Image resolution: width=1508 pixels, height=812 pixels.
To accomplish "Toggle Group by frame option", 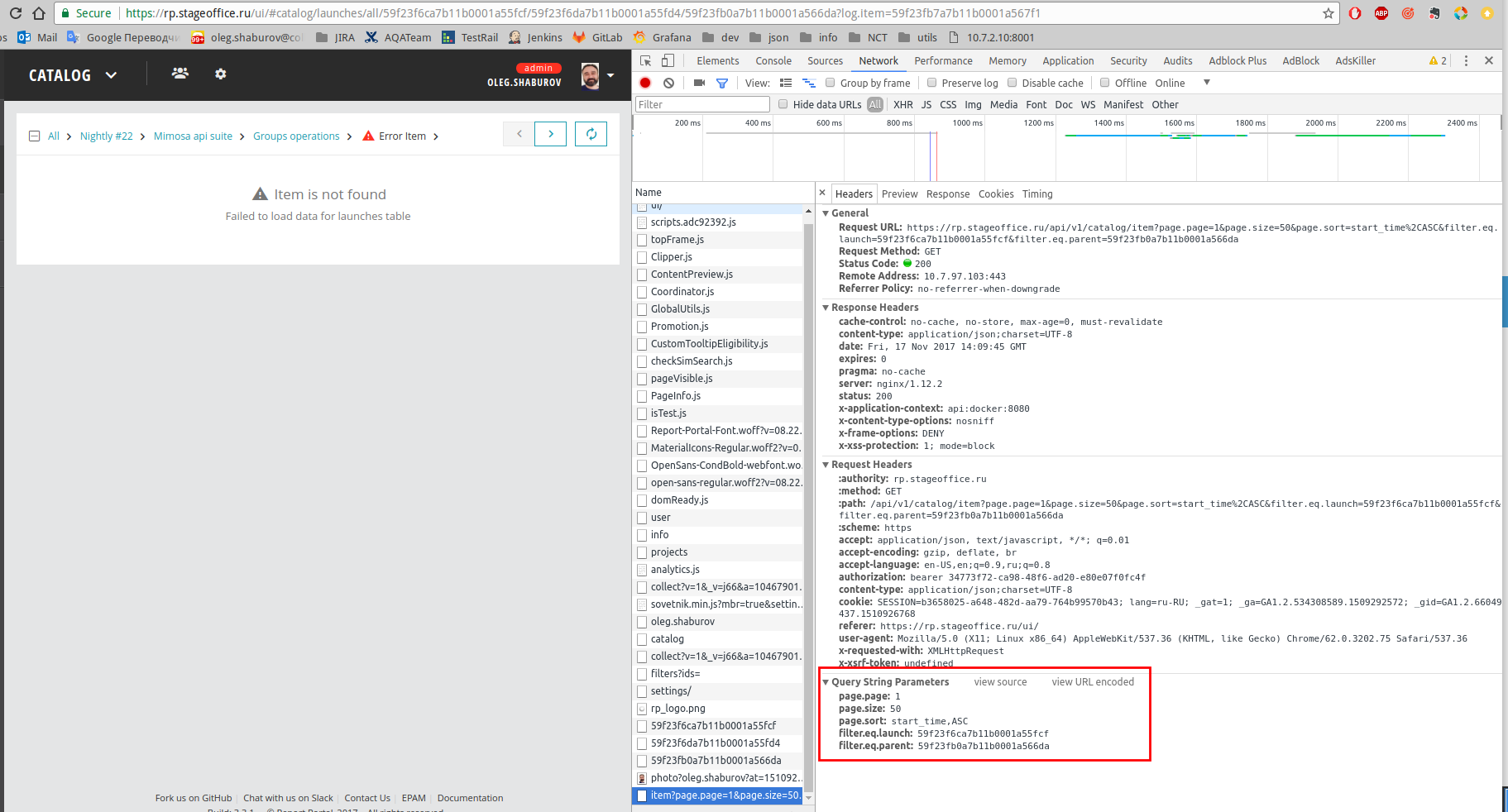I will (x=831, y=83).
